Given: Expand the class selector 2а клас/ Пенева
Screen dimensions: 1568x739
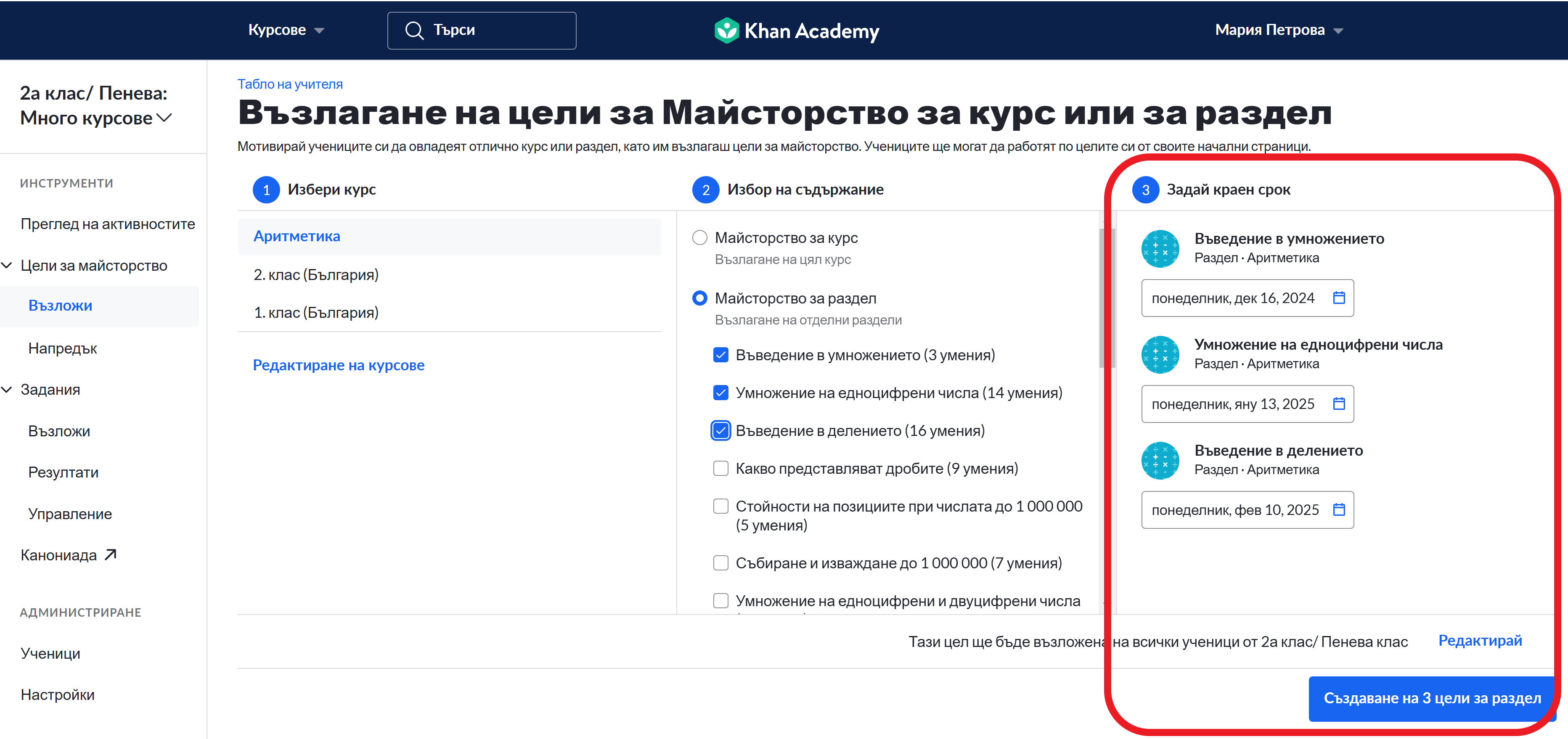Looking at the screenshot, I should pos(95,105).
